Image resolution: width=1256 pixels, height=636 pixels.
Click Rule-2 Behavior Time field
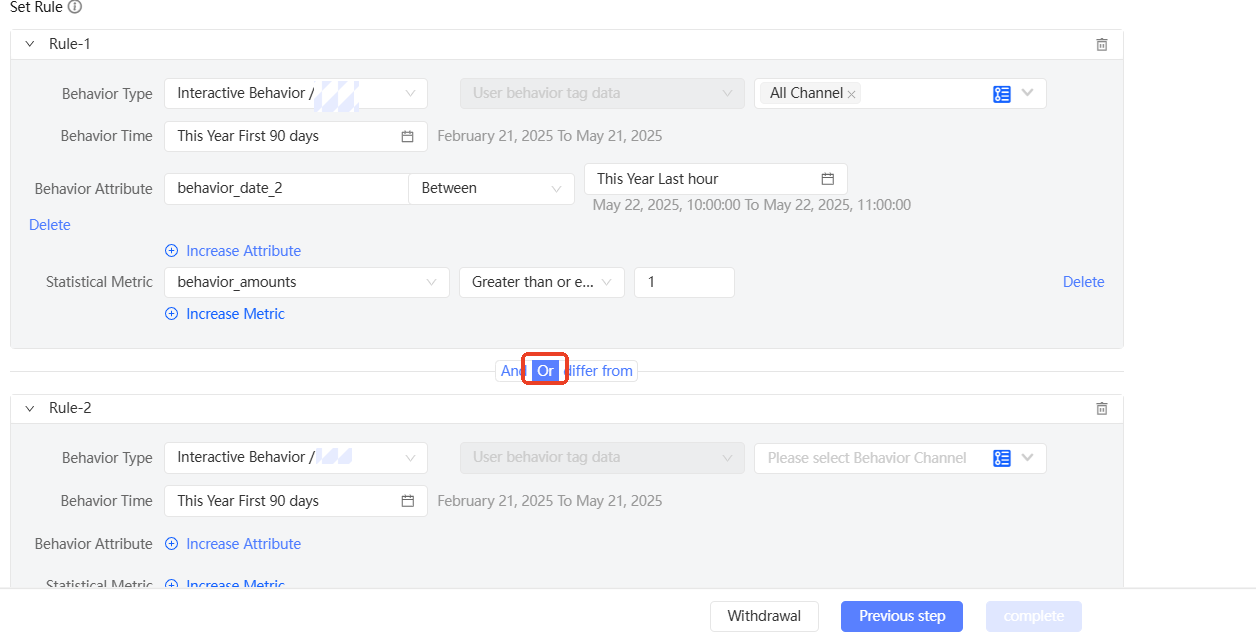point(296,501)
